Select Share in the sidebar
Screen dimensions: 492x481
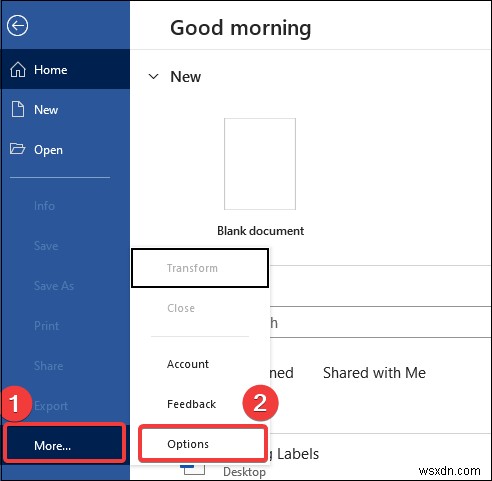[x=65, y=366]
